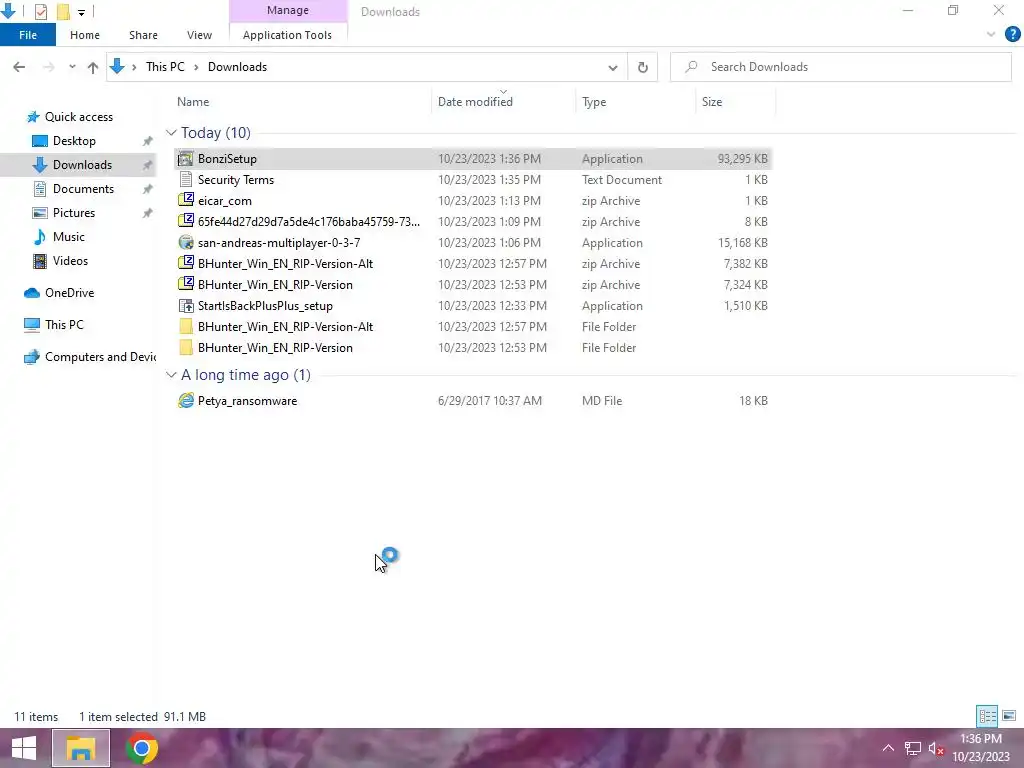Select the 65fe44d27d29d7a5de4c zip file icon
This screenshot has height=768, width=1024.
186,221
